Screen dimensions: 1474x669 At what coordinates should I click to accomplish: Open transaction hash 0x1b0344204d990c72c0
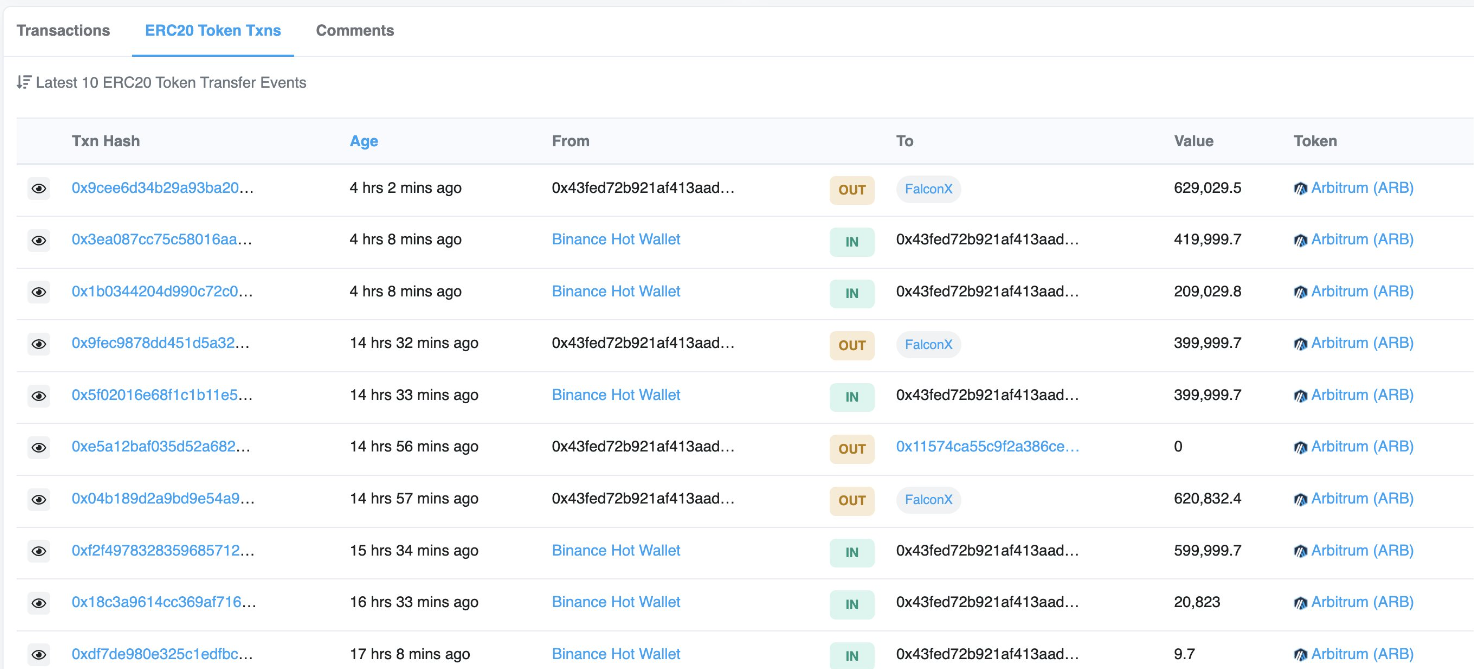pos(163,291)
